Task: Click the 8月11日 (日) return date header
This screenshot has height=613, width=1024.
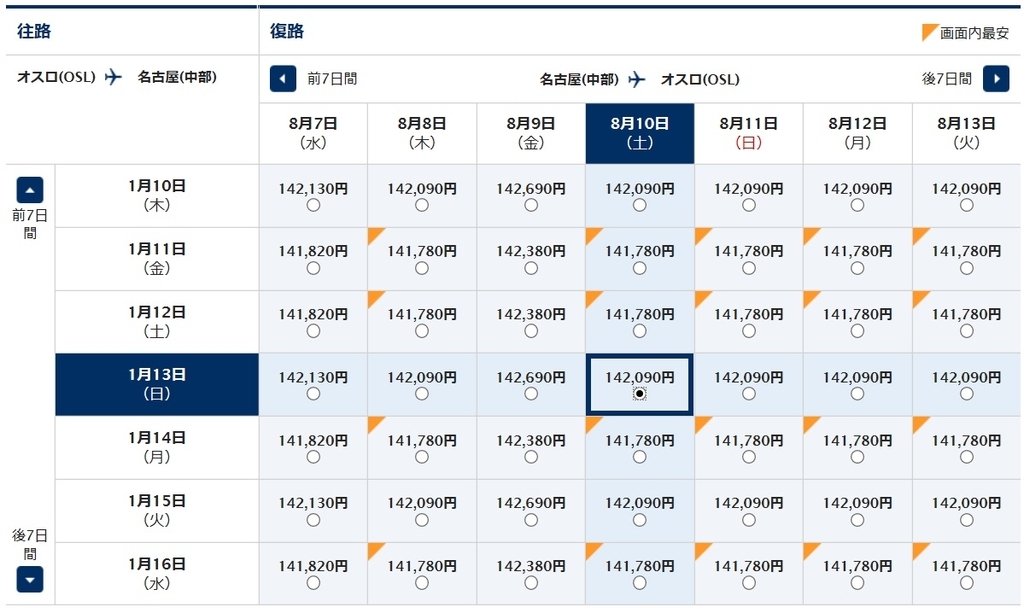Action: [748, 133]
